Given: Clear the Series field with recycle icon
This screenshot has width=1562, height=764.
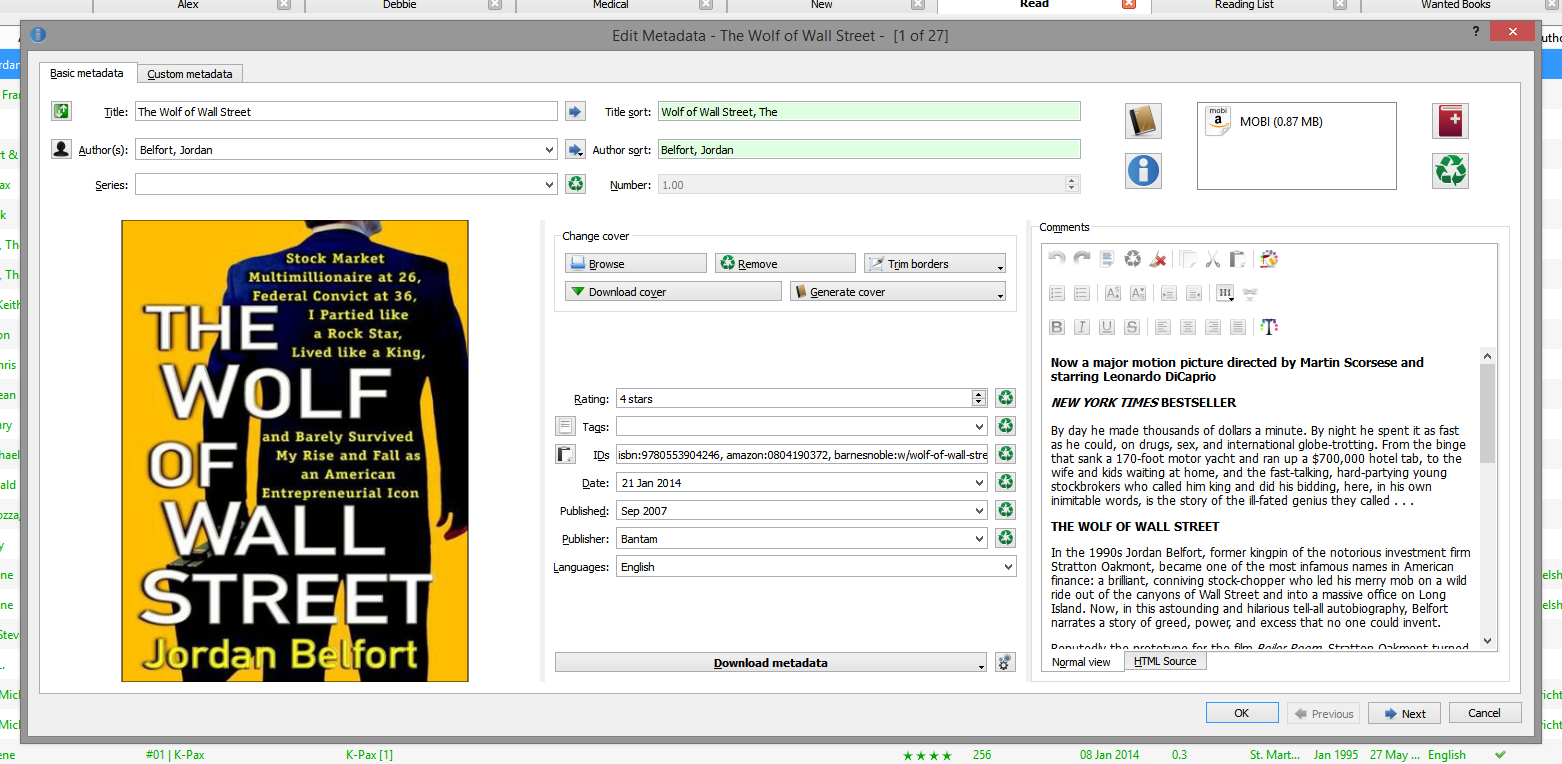Looking at the screenshot, I should pos(575,184).
